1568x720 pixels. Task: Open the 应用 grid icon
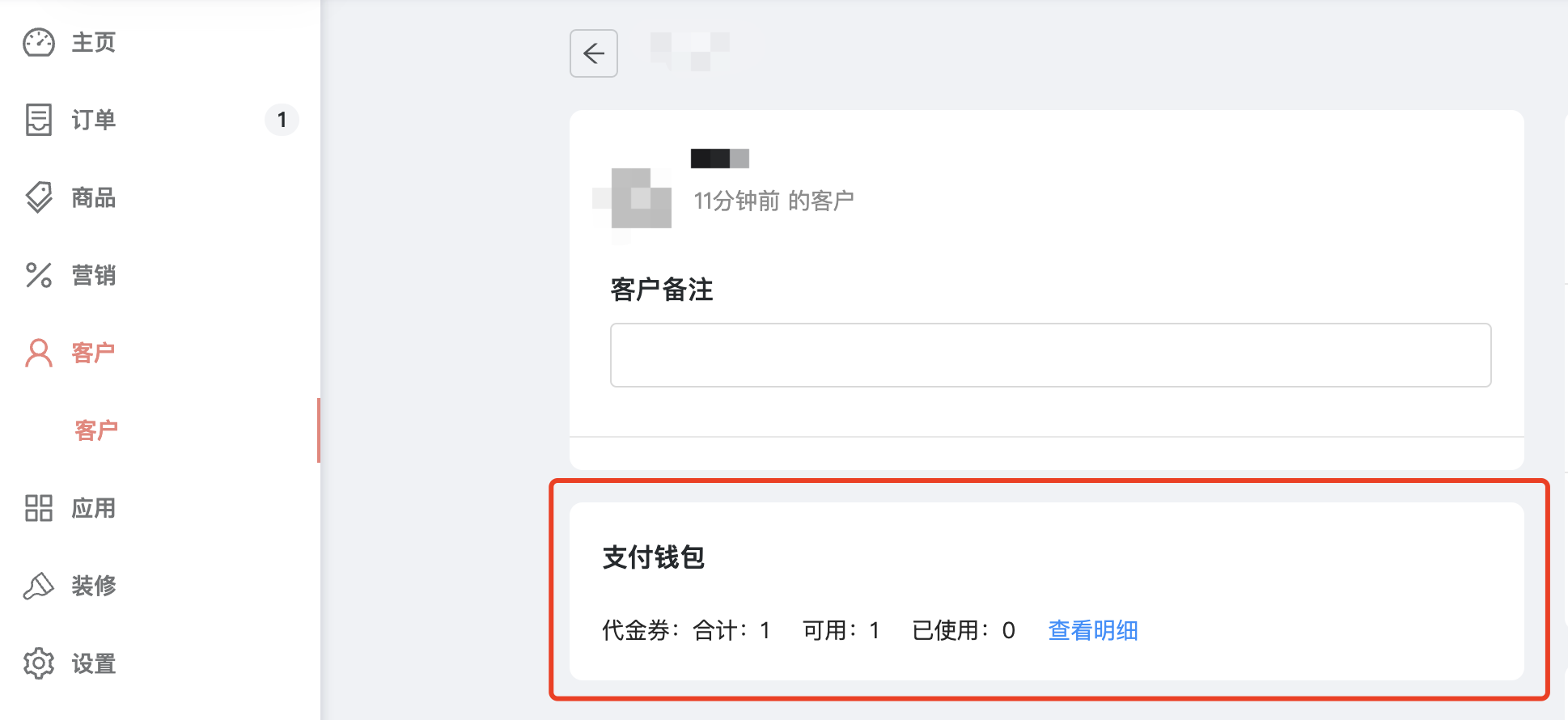[39, 508]
